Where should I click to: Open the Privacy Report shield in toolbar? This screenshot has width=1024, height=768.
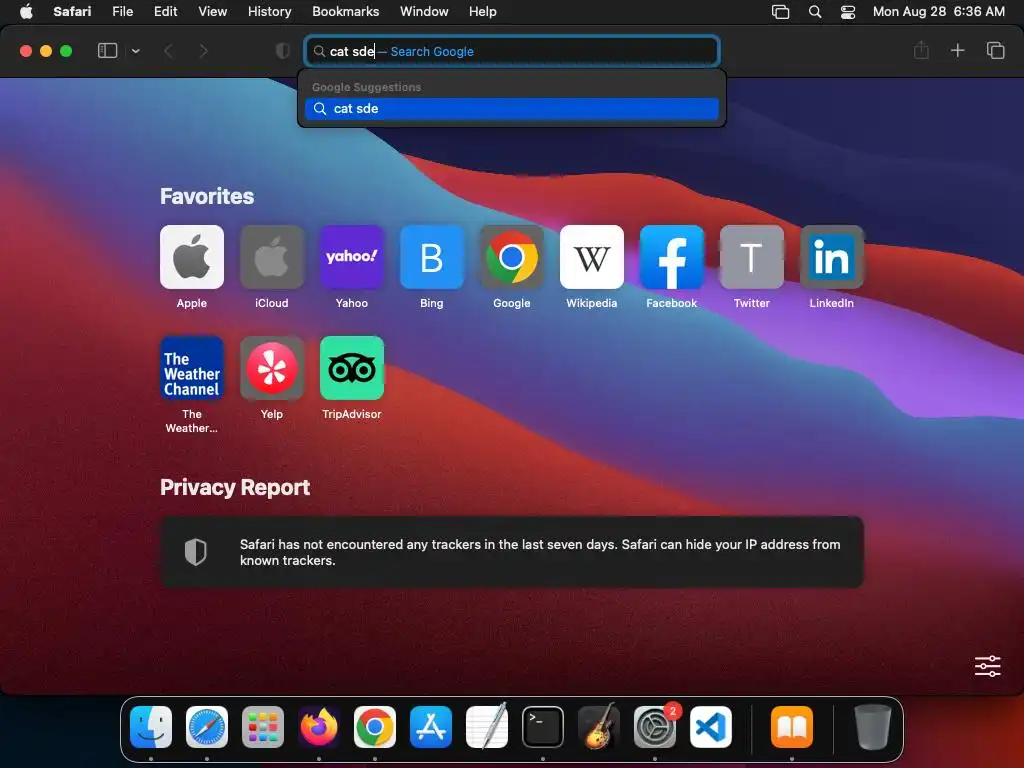[283, 51]
